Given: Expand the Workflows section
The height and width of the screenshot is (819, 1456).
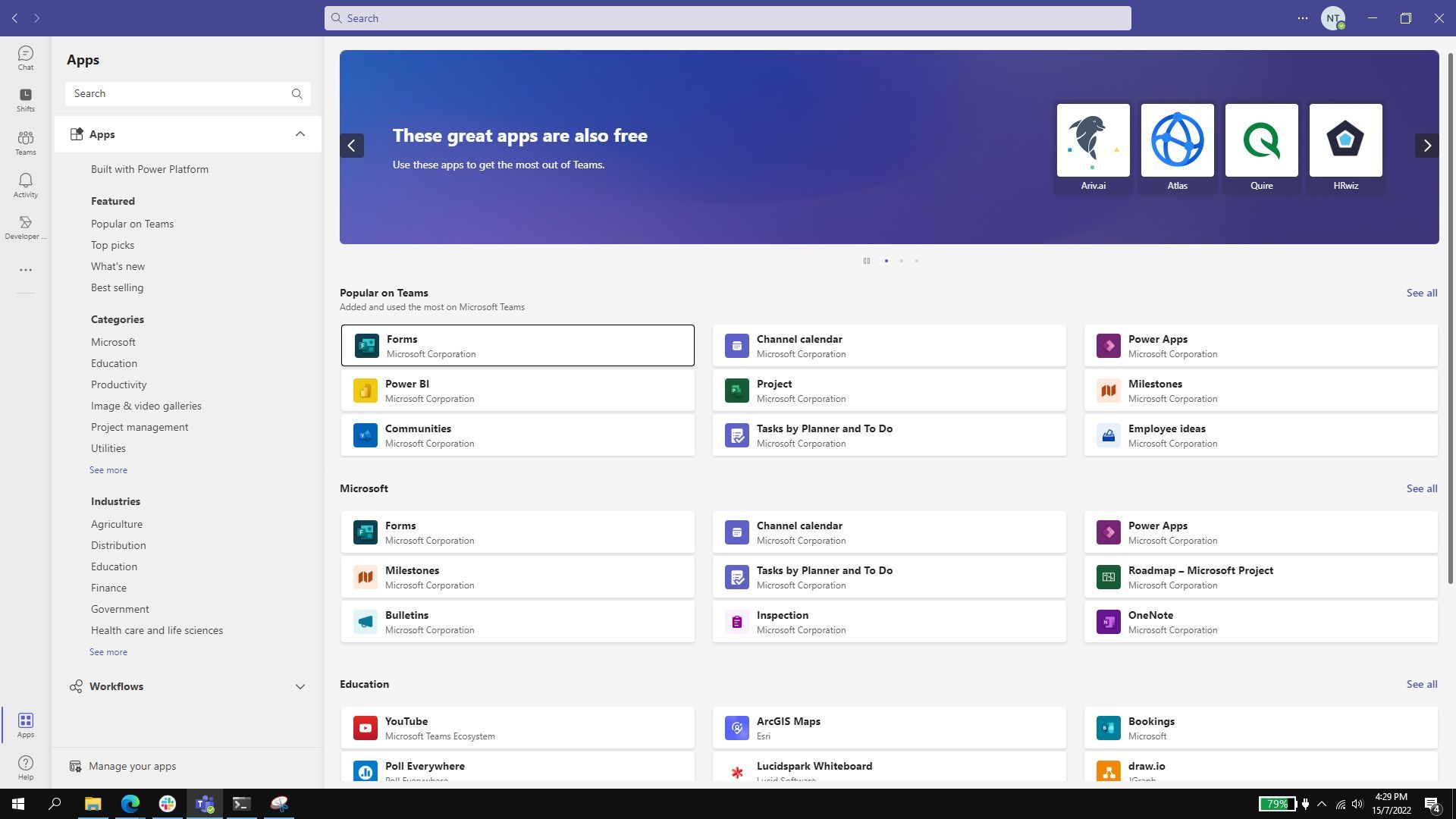Looking at the screenshot, I should [x=188, y=686].
